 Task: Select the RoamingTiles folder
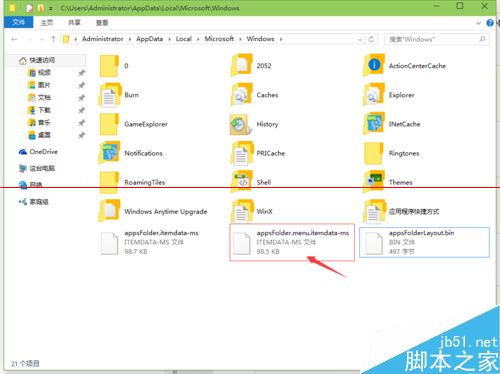click(132, 182)
